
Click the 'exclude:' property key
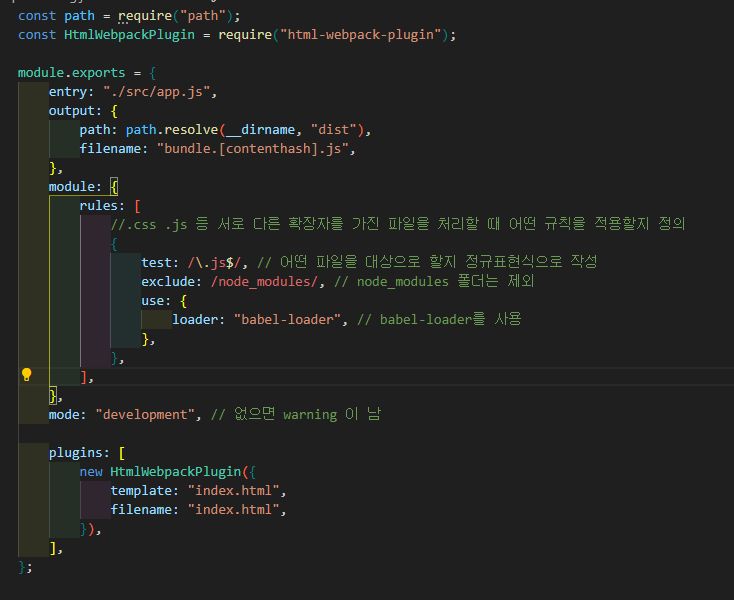[171, 281]
